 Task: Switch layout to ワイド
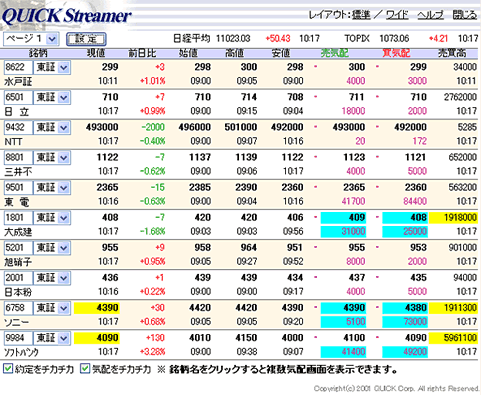click(397, 15)
